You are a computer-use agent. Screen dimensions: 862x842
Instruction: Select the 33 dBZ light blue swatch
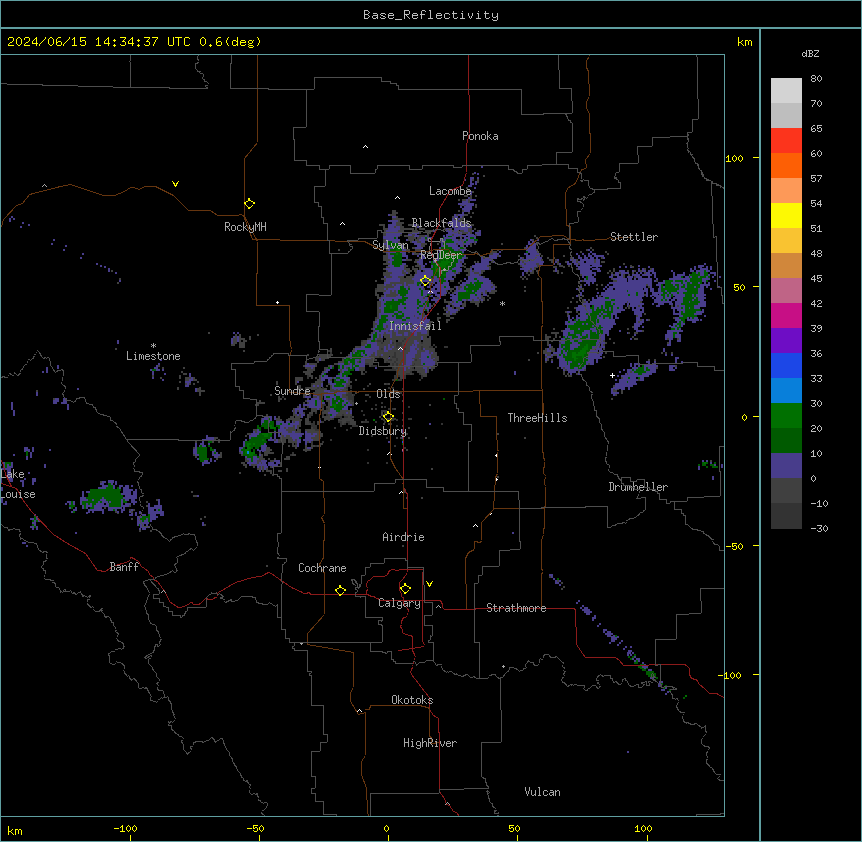click(x=786, y=391)
